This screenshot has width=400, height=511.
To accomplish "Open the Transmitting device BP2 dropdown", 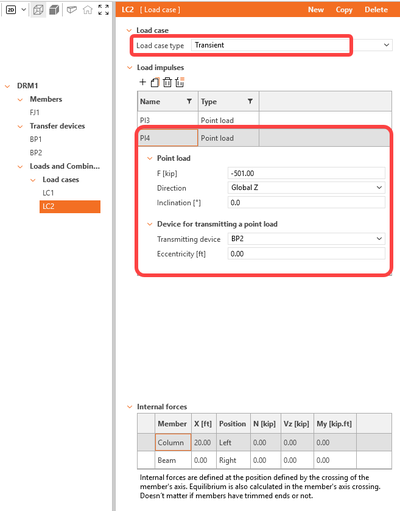I will [x=379, y=238].
